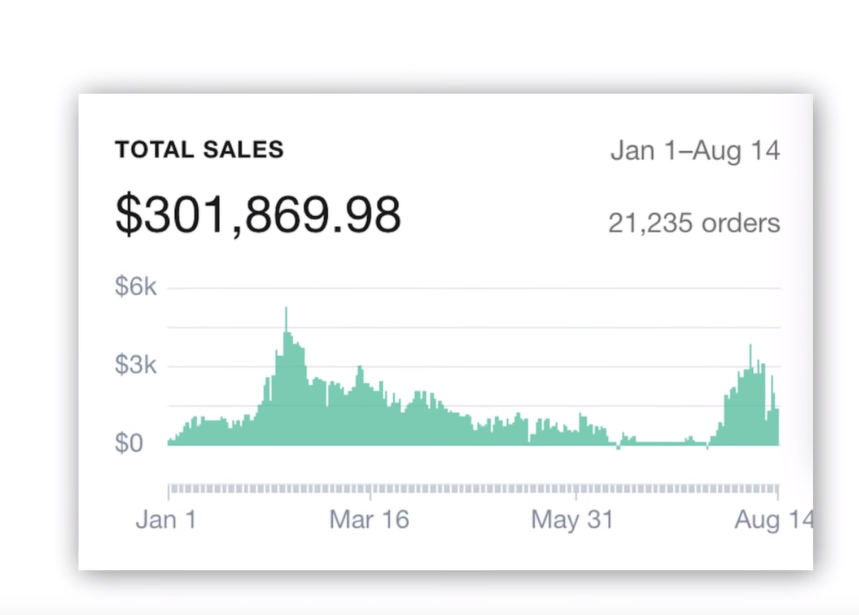The height and width of the screenshot is (615, 859).
Task: Click the highest peak bar near August
Action: [x=750, y=350]
